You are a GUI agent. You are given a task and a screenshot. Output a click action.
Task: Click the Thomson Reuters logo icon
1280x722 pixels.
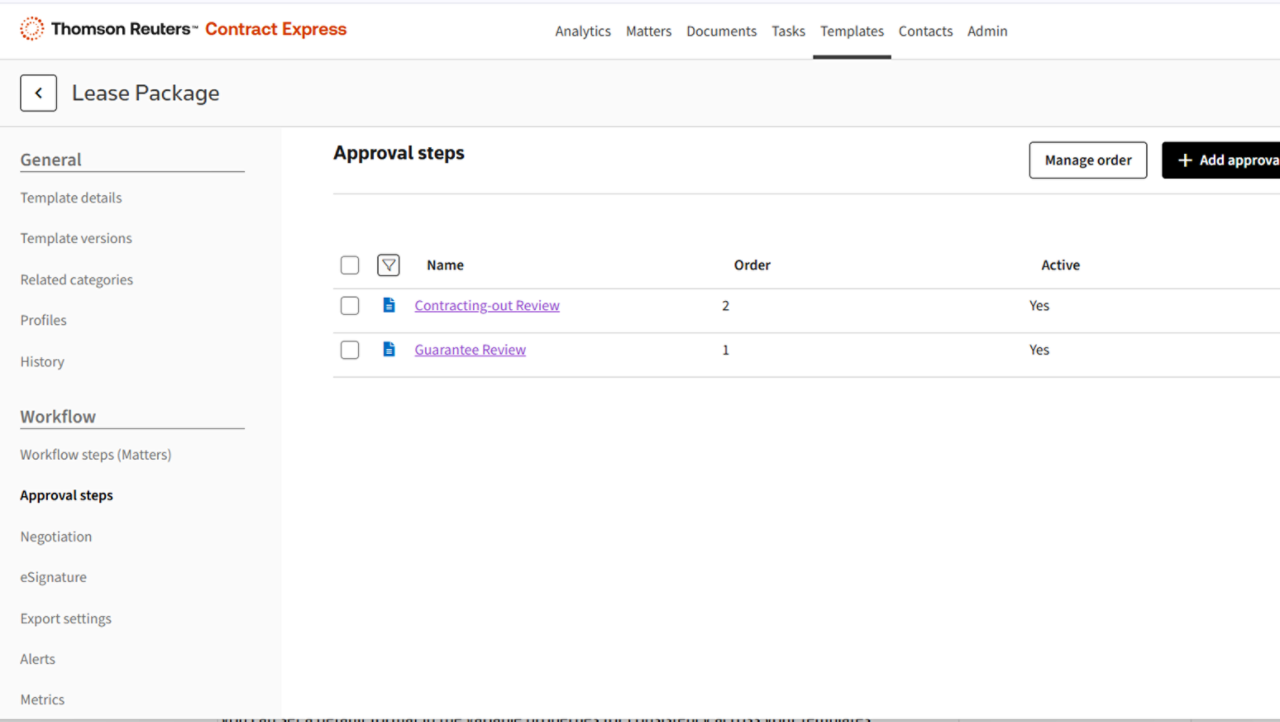pos(32,29)
